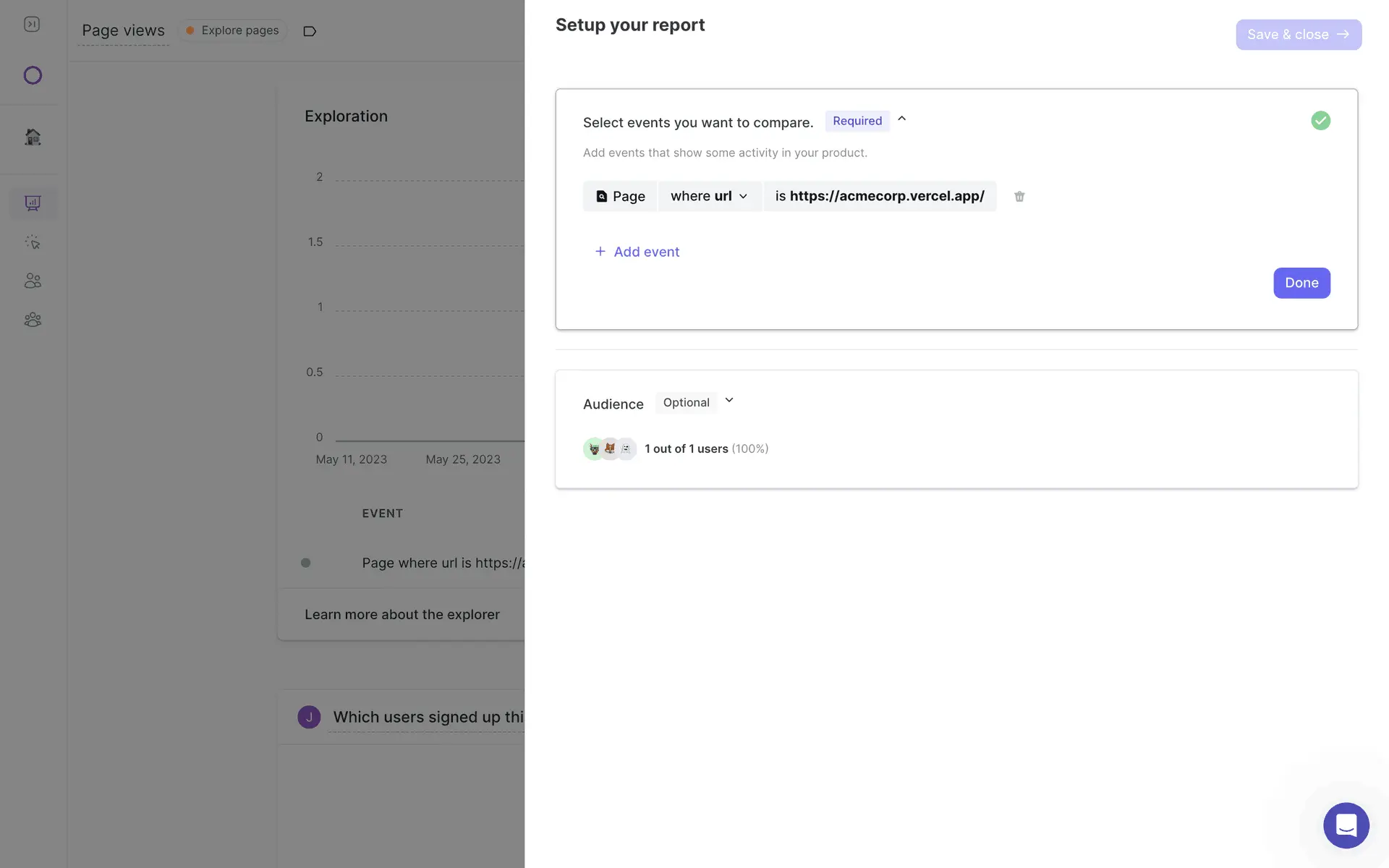Click the green completed checkmark indicator
Screen dimensions: 1389x868
1320,121
